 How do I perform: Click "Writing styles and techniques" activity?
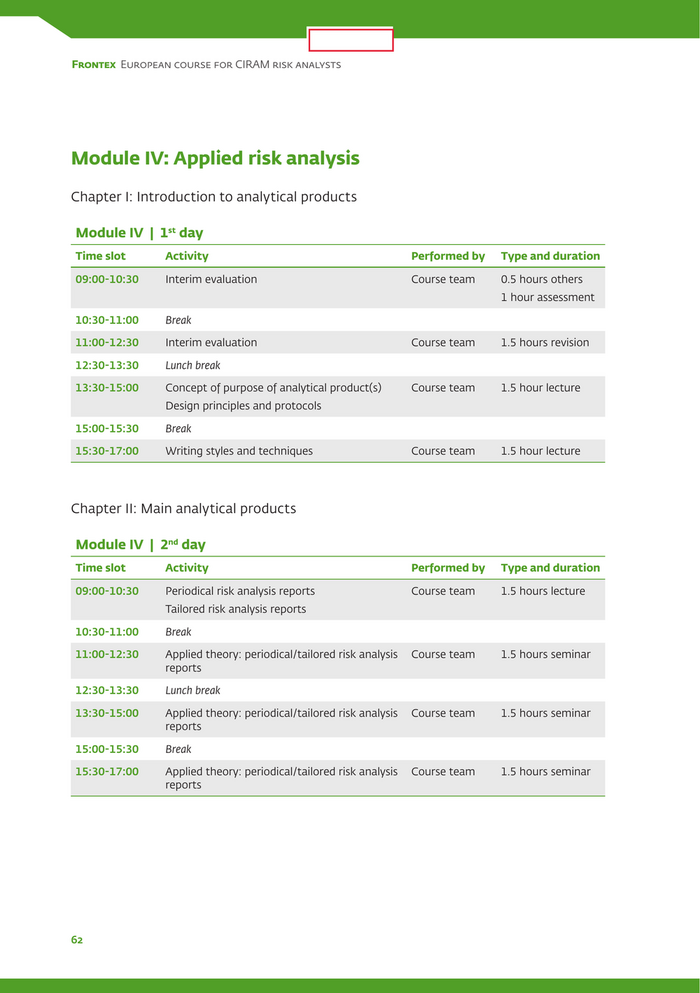[x=239, y=451]
